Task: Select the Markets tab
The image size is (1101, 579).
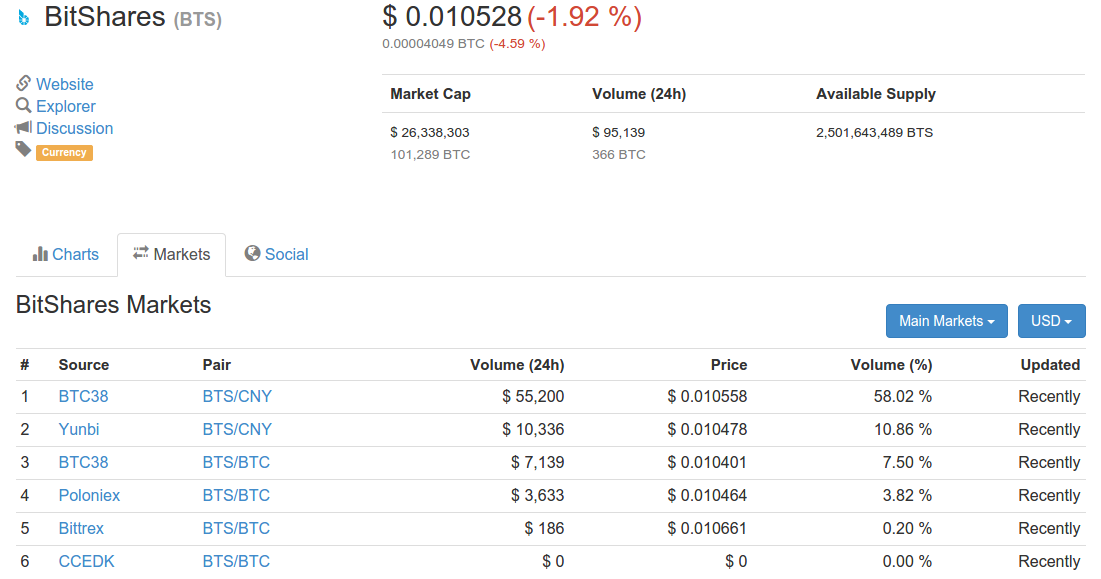Action: [x=171, y=254]
